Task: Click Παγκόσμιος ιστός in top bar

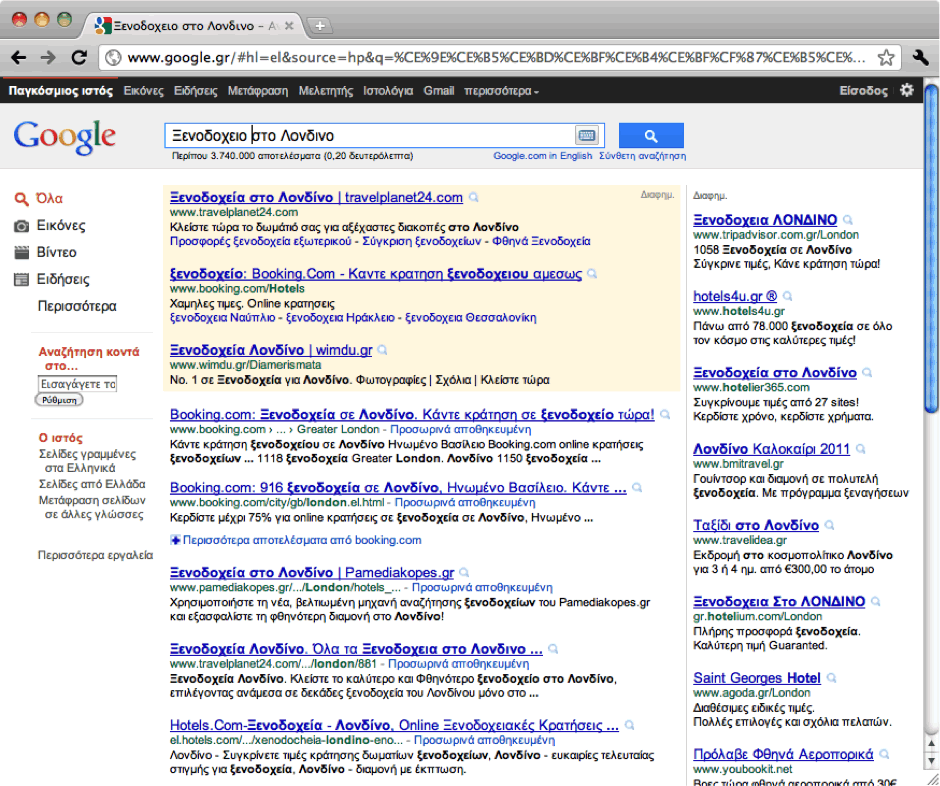Action: pos(61,91)
